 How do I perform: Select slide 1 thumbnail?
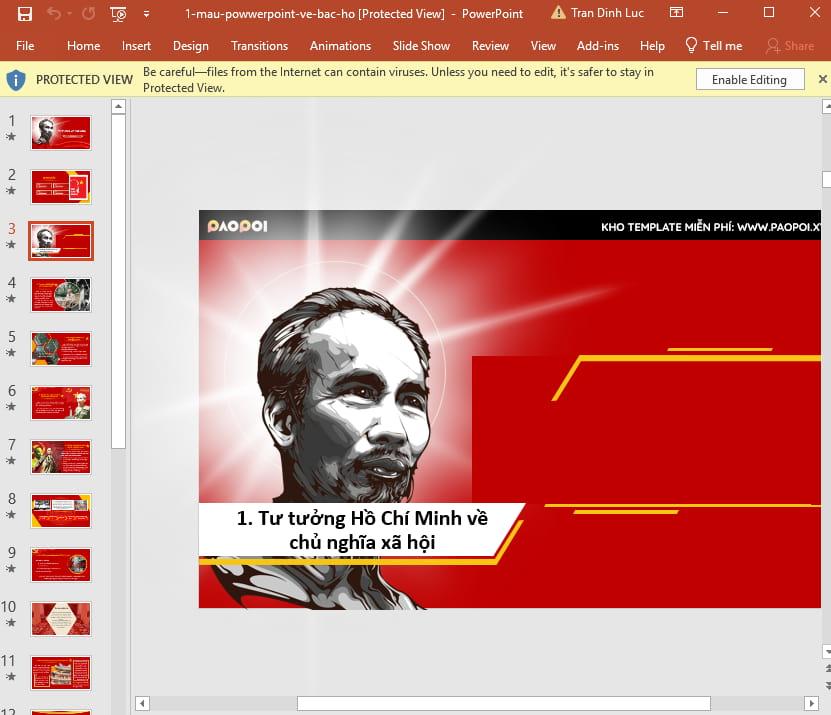(61, 133)
